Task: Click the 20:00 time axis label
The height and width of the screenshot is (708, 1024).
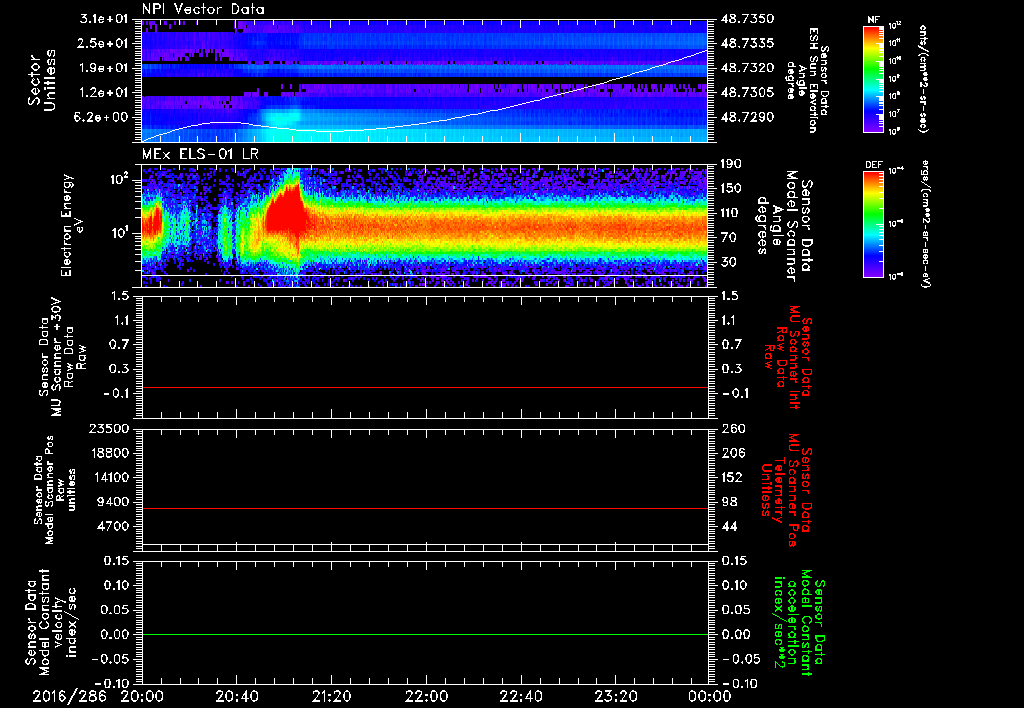Action: (x=141, y=696)
